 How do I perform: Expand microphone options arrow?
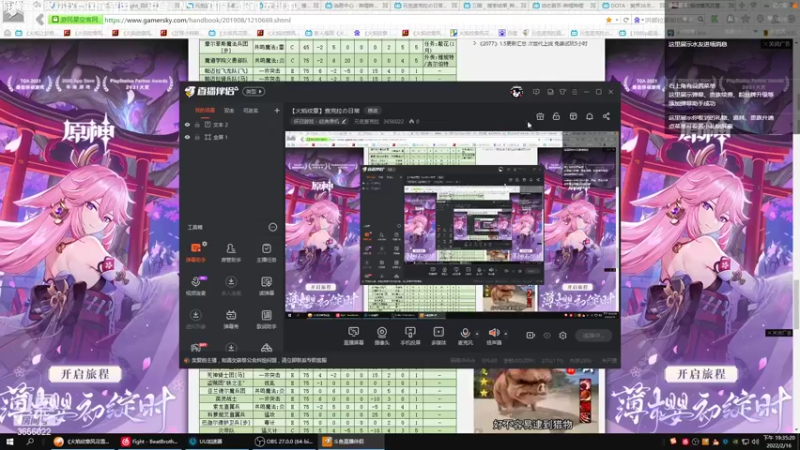(477, 334)
